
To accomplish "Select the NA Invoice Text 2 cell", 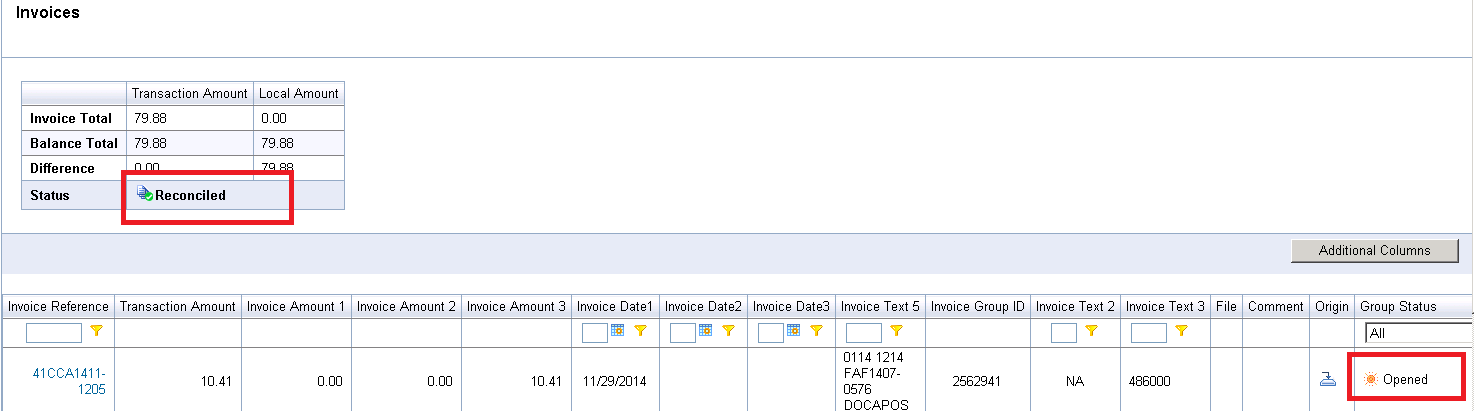I will [x=1075, y=381].
